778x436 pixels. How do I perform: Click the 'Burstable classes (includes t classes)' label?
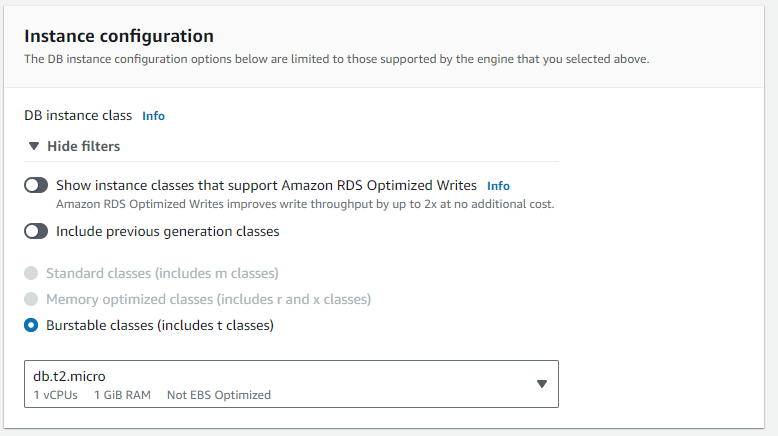tap(159, 325)
